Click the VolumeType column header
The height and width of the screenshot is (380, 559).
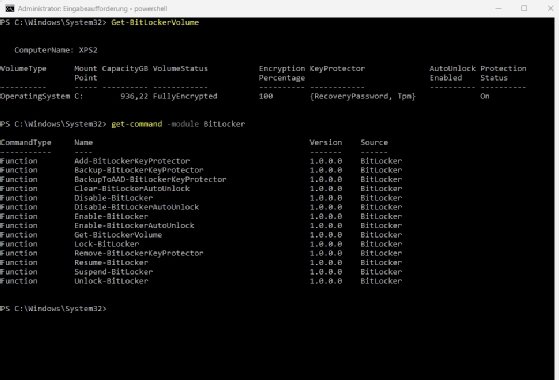(x=23, y=68)
